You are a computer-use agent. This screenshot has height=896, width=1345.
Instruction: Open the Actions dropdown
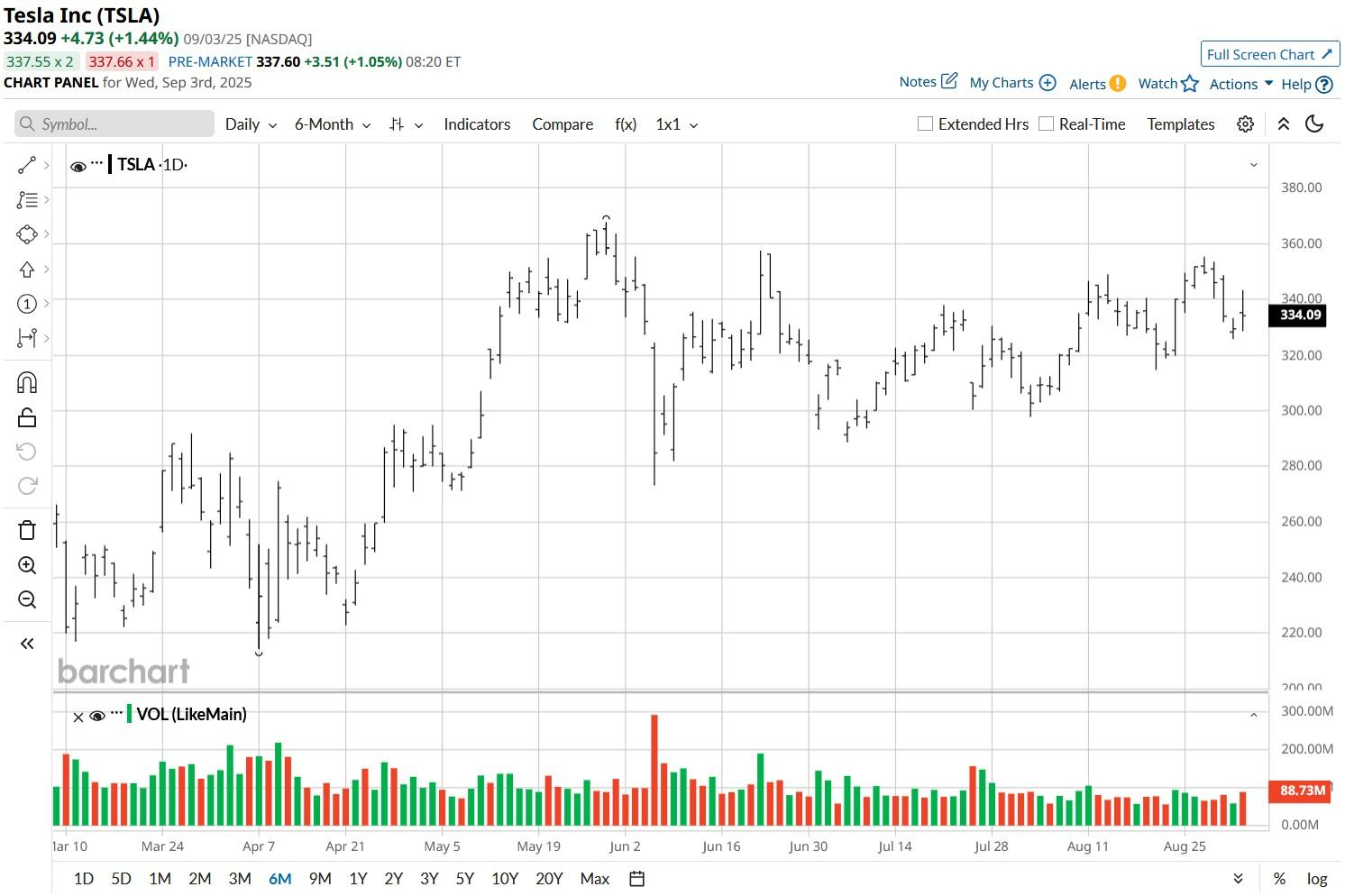coord(1241,84)
